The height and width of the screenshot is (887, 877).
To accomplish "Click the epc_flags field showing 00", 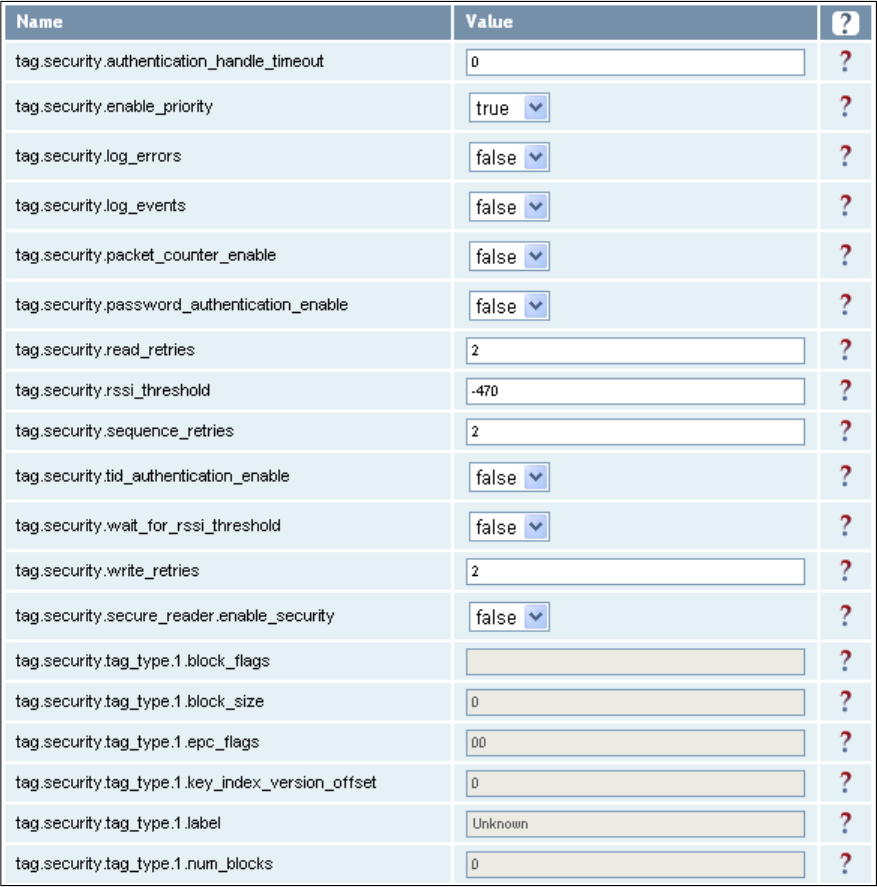I will [x=635, y=743].
